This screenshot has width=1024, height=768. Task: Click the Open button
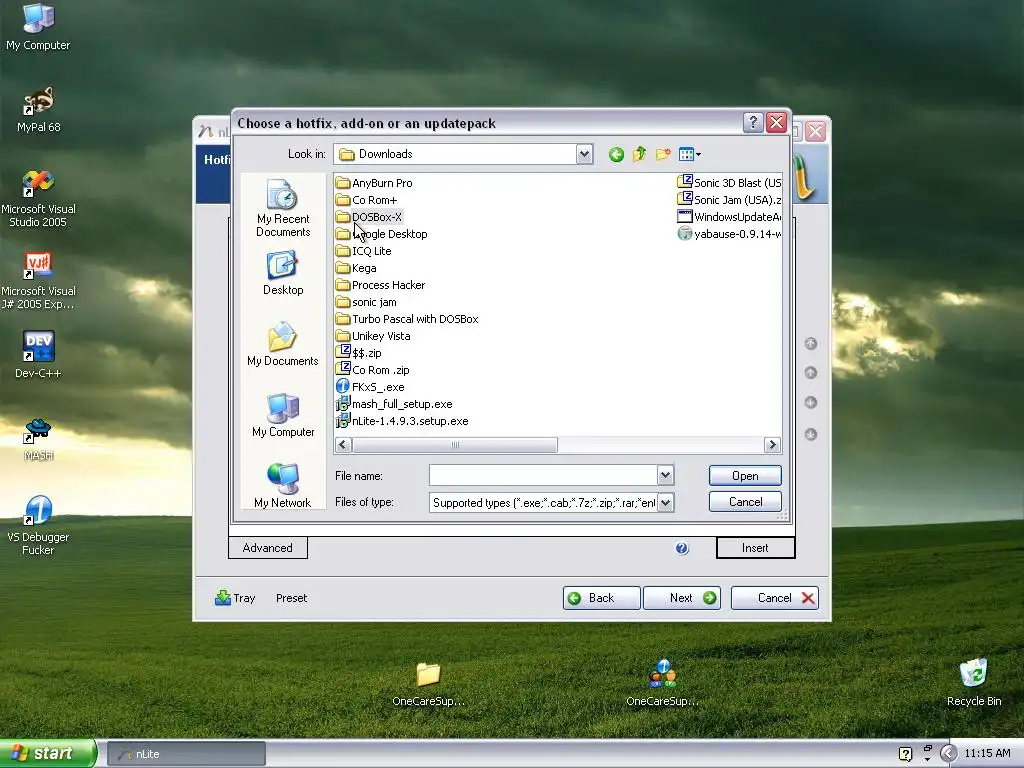click(745, 475)
